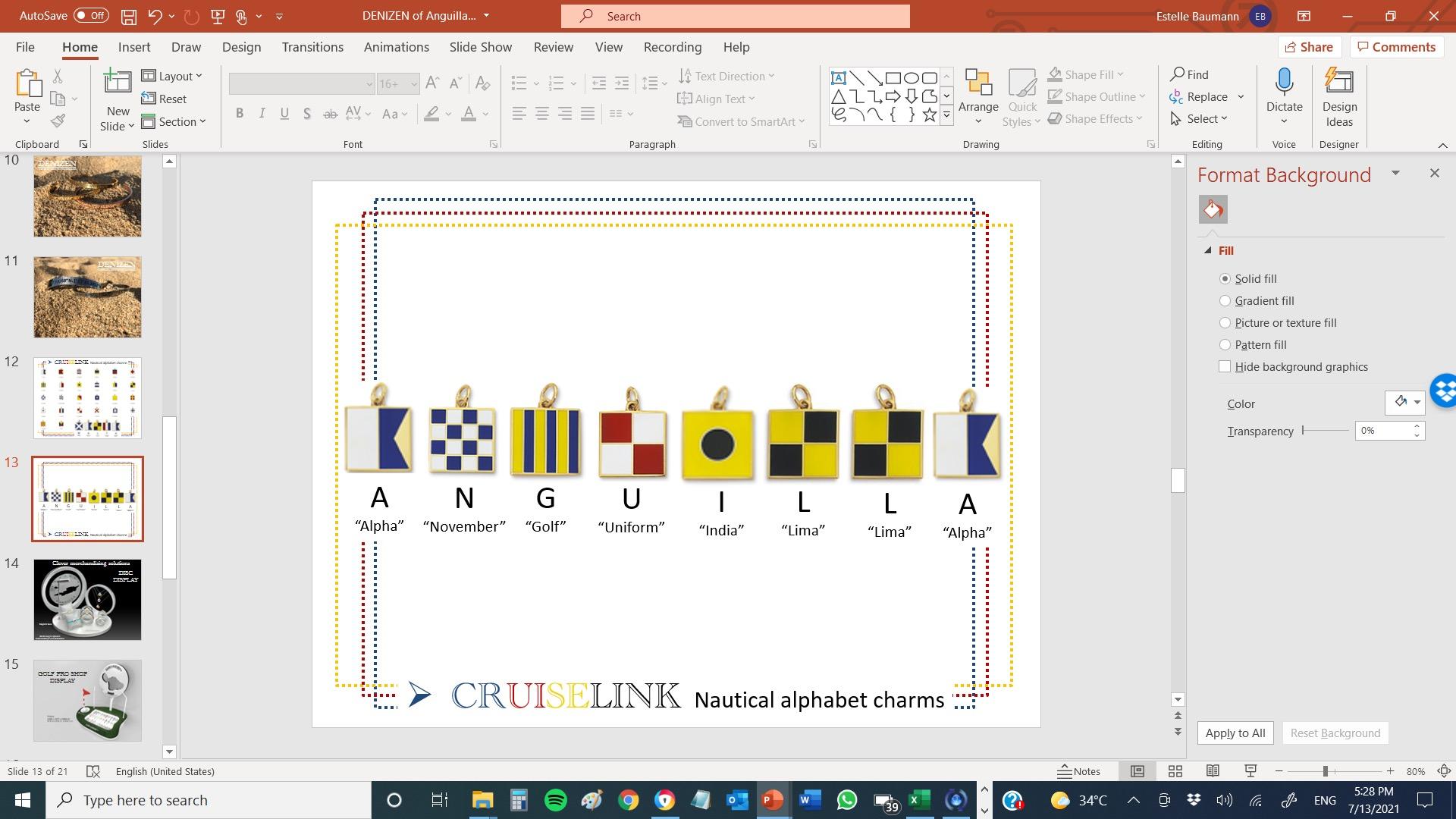Click Increase Font Size icon

pyautogui.click(x=432, y=83)
